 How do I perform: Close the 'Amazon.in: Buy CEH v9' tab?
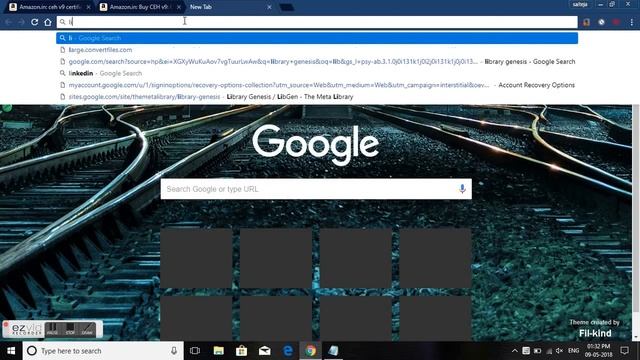click(179, 7)
